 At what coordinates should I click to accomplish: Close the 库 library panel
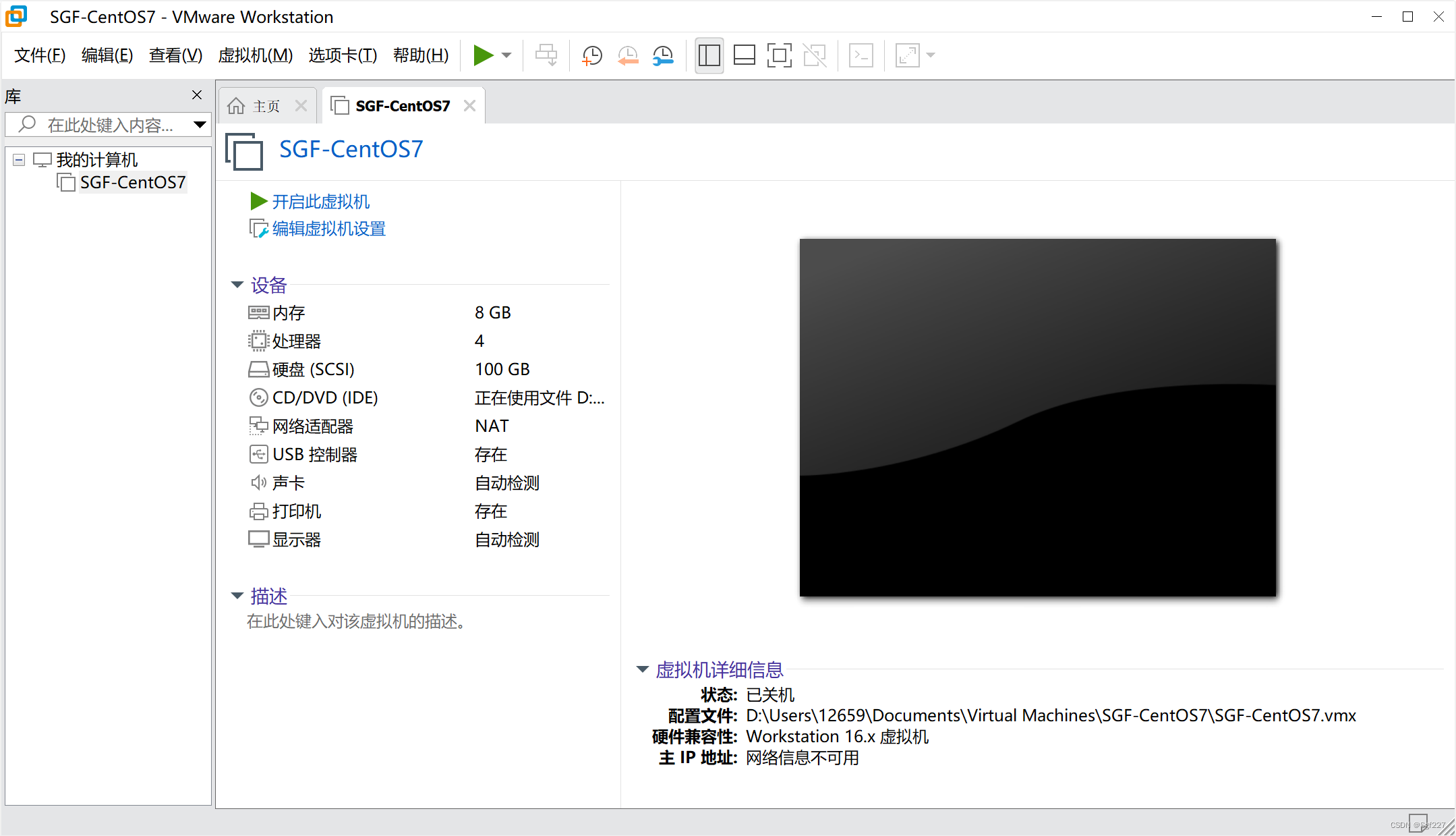[197, 95]
